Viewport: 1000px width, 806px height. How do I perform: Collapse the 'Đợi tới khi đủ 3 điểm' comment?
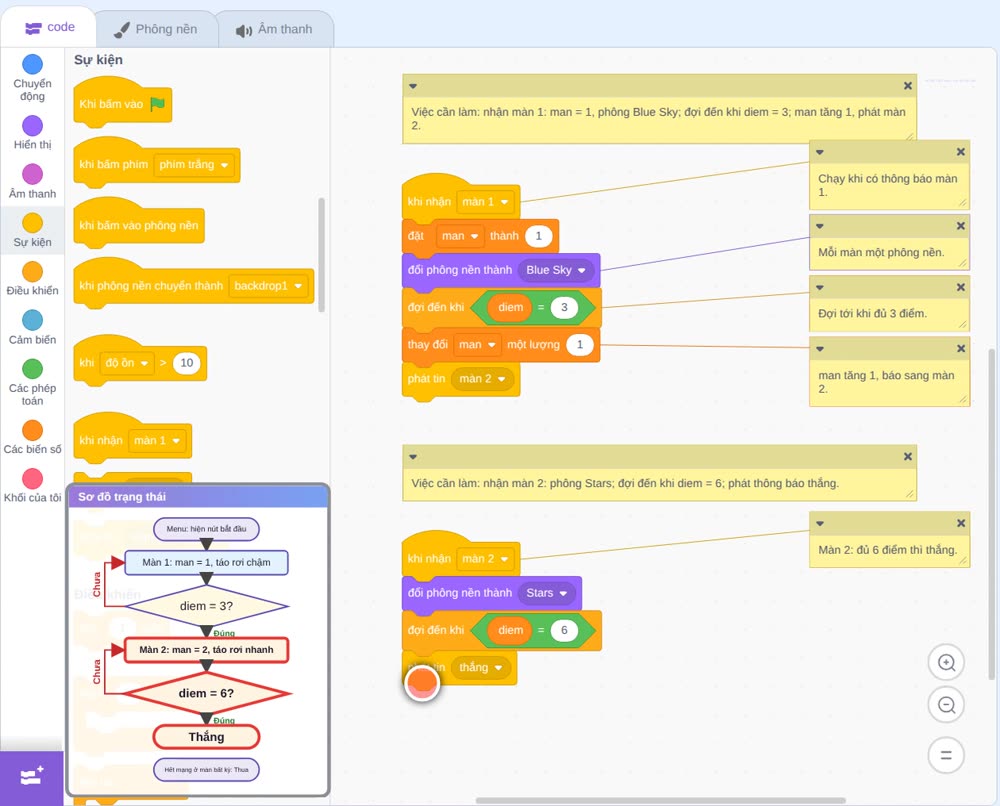coord(820,288)
